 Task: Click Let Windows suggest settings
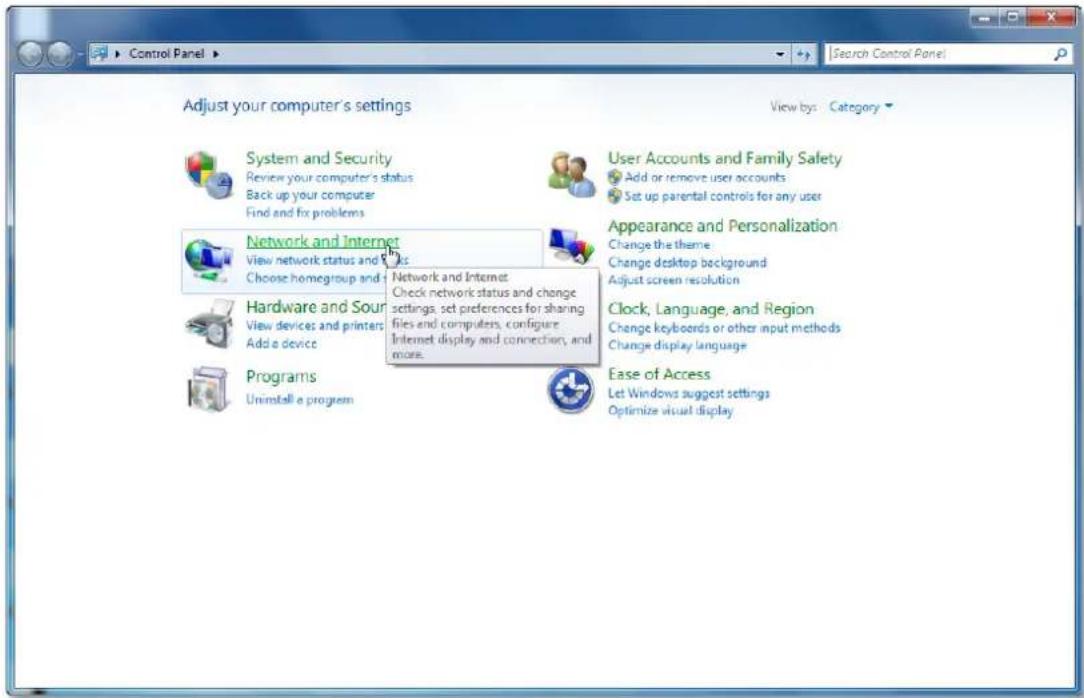(x=689, y=393)
